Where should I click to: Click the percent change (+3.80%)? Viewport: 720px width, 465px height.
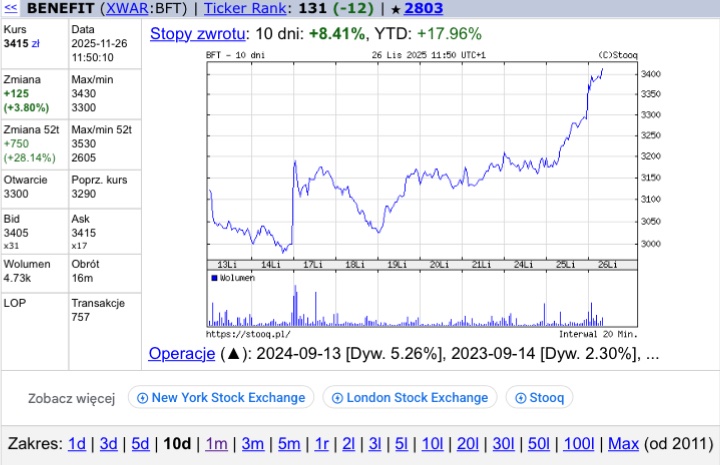[26, 108]
